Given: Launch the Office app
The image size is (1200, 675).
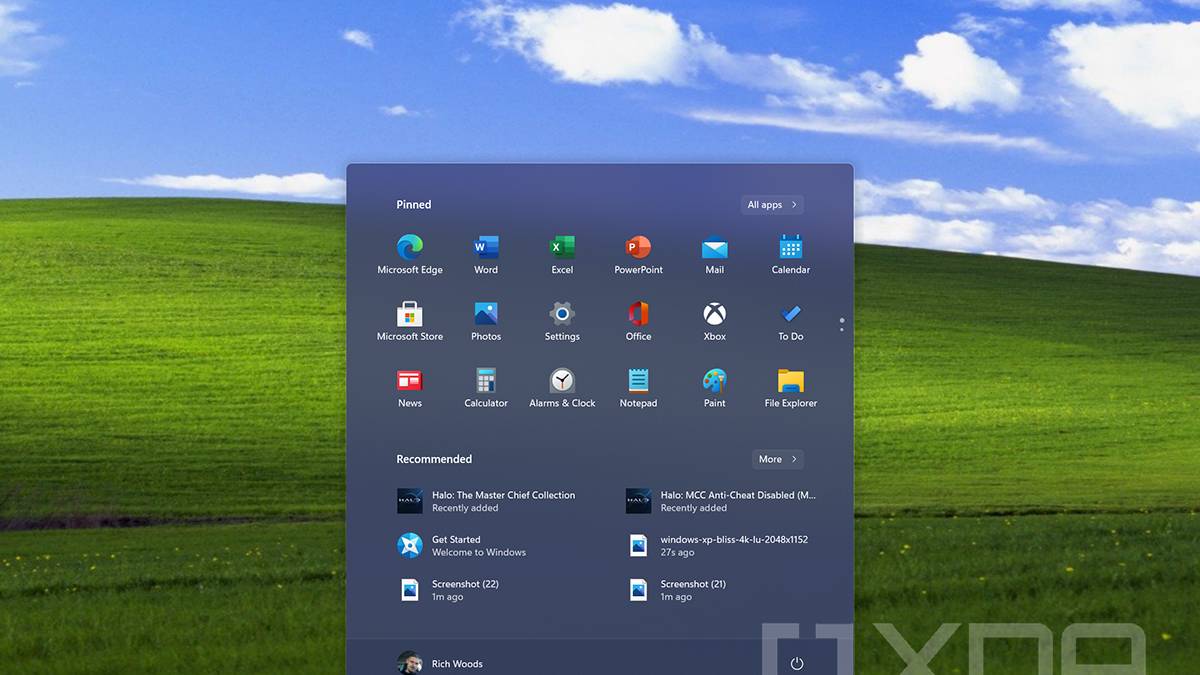Looking at the screenshot, I should 638,322.
